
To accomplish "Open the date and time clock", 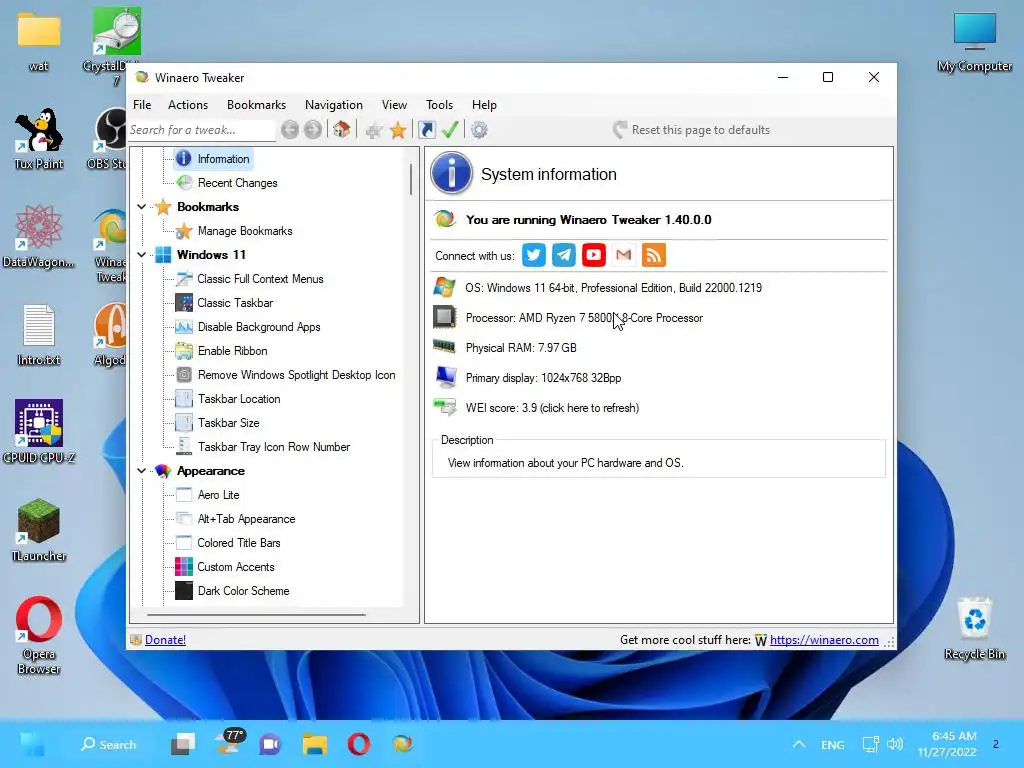I will click(x=947, y=744).
